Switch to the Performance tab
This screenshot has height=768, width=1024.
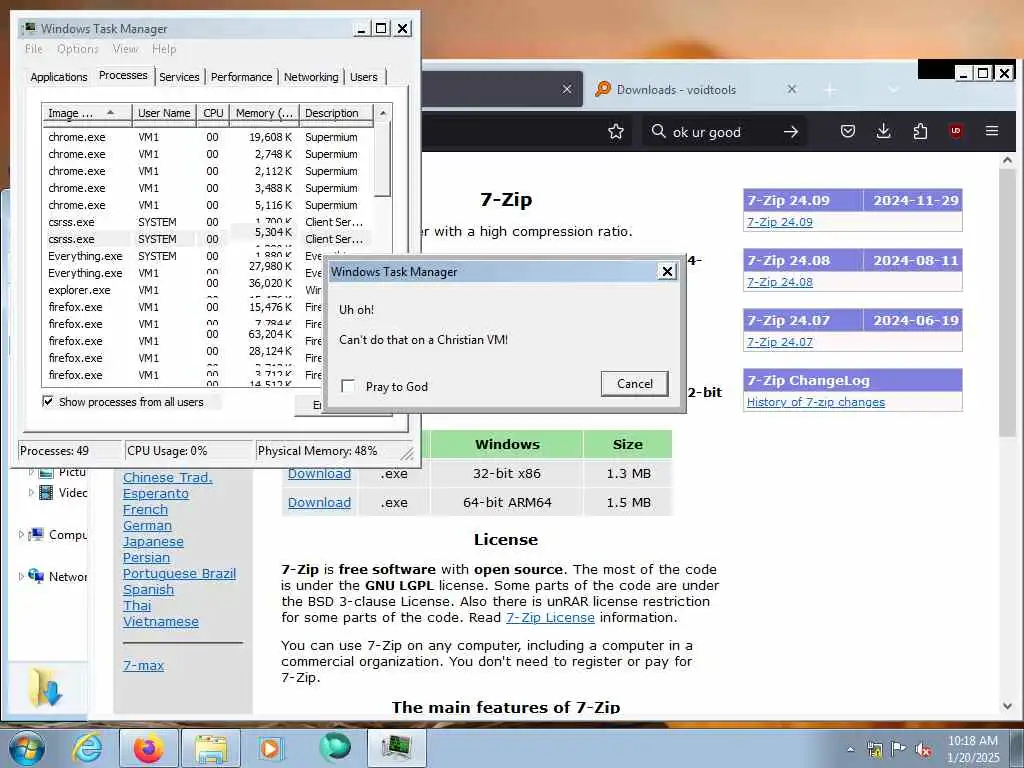pyautogui.click(x=241, y=77)
